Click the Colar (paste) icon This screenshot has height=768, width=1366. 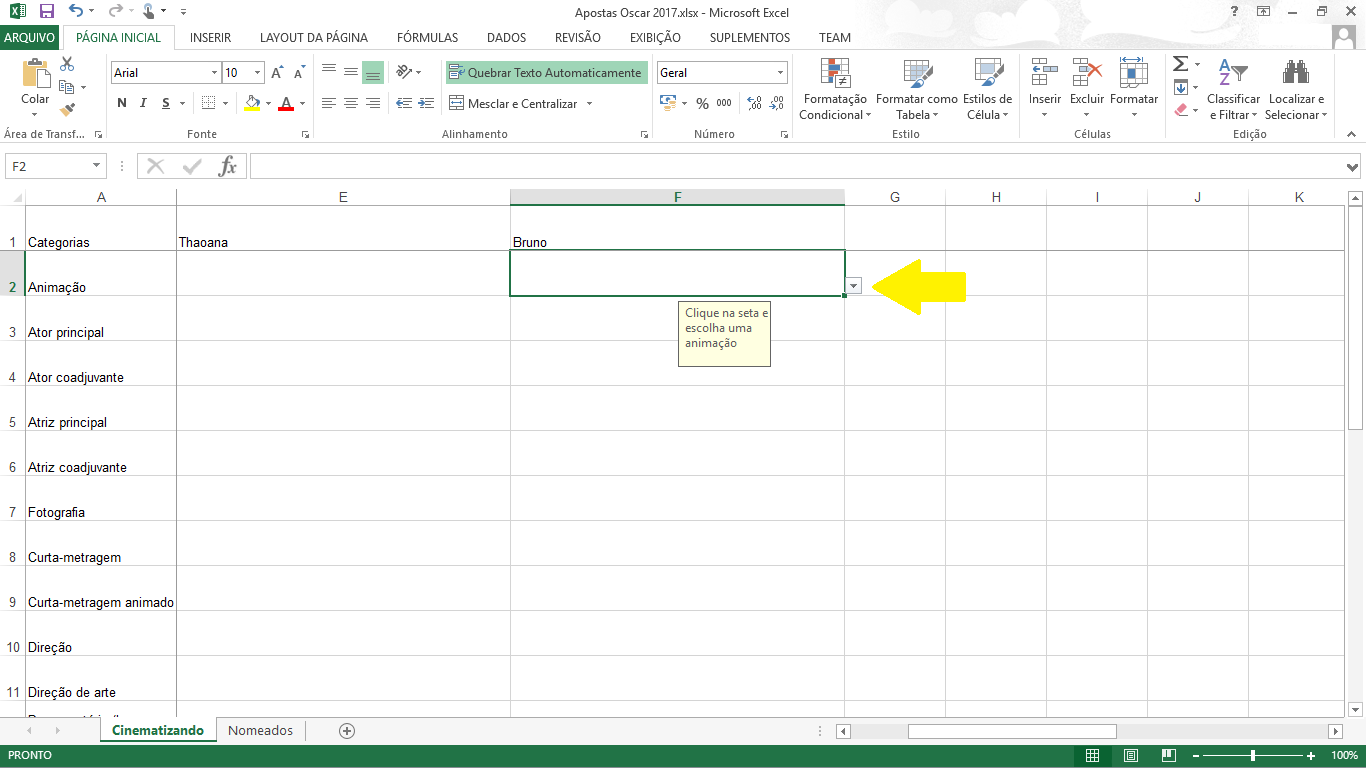pyautogui.click(x=35, y=74)
